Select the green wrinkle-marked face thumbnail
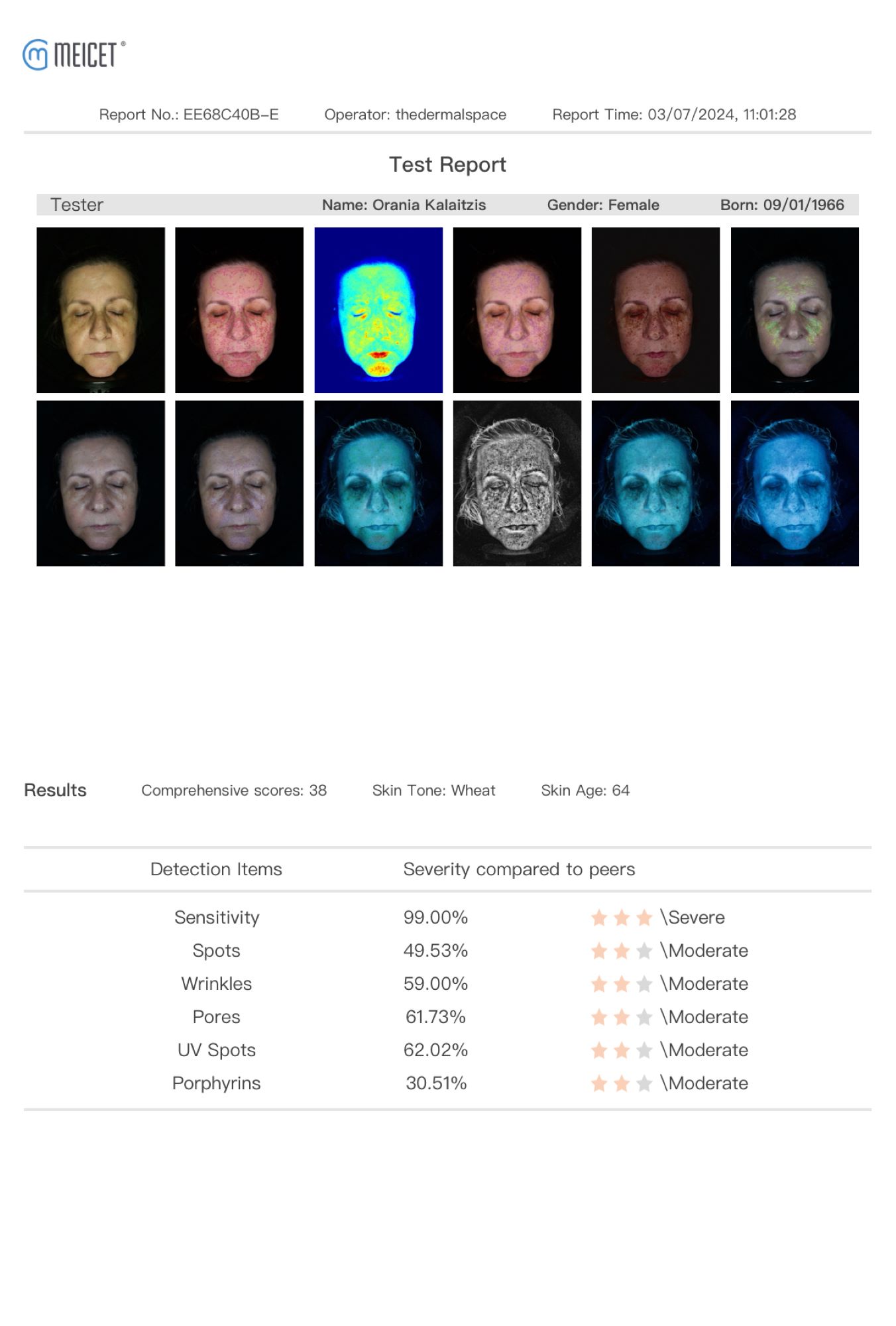 tap(794, 310)
